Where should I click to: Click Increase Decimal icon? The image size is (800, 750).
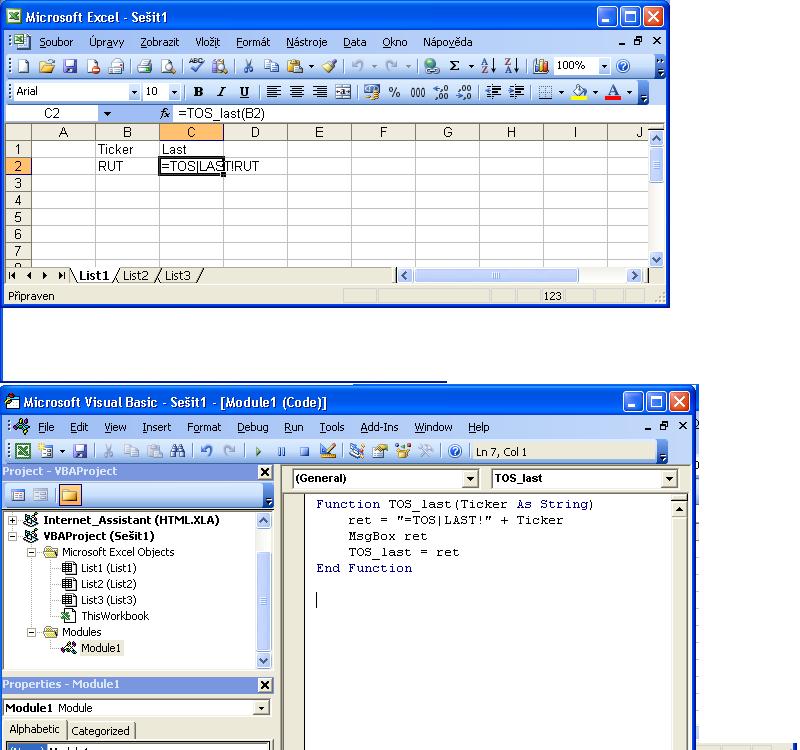(441, 92)
